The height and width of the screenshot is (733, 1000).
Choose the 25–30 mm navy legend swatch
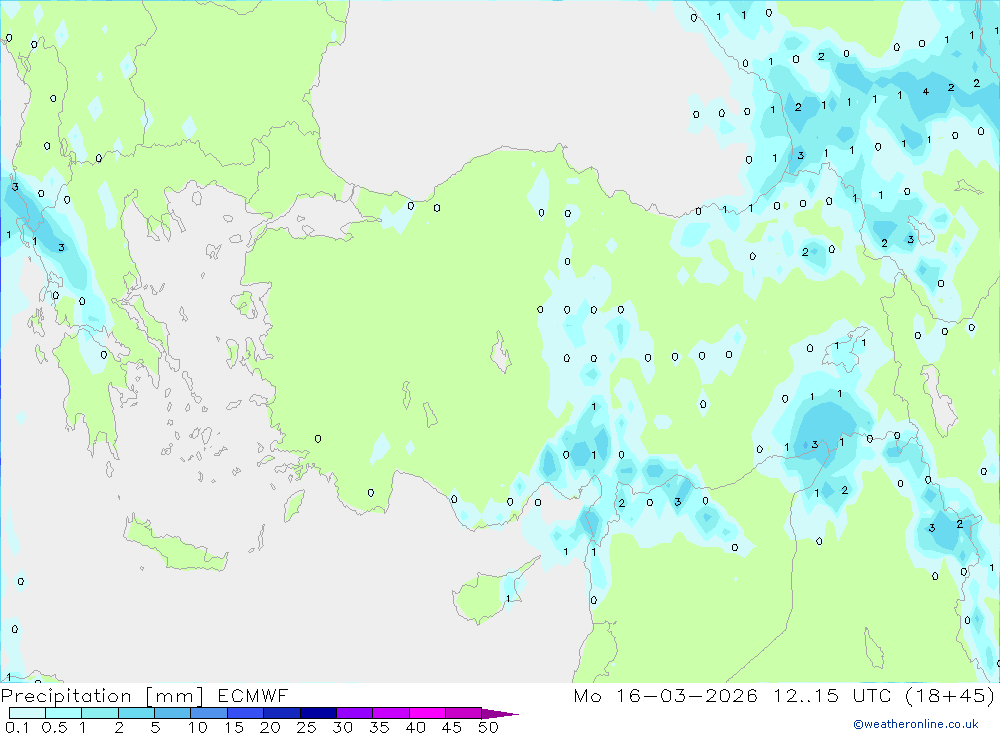318,713
